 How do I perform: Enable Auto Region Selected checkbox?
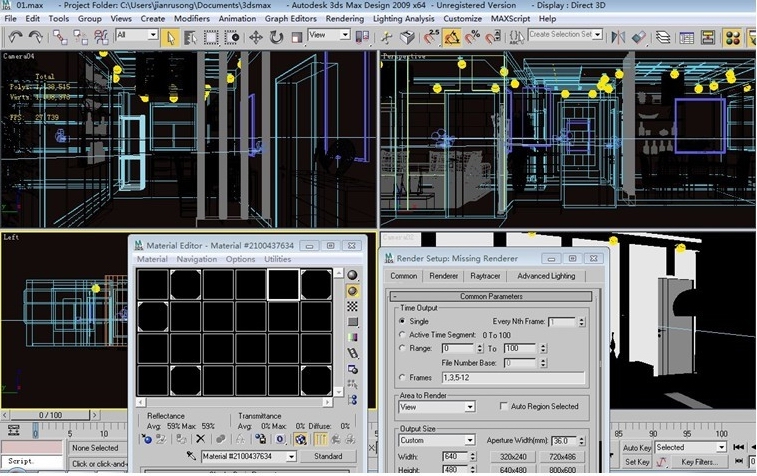(x=504, y=406)
